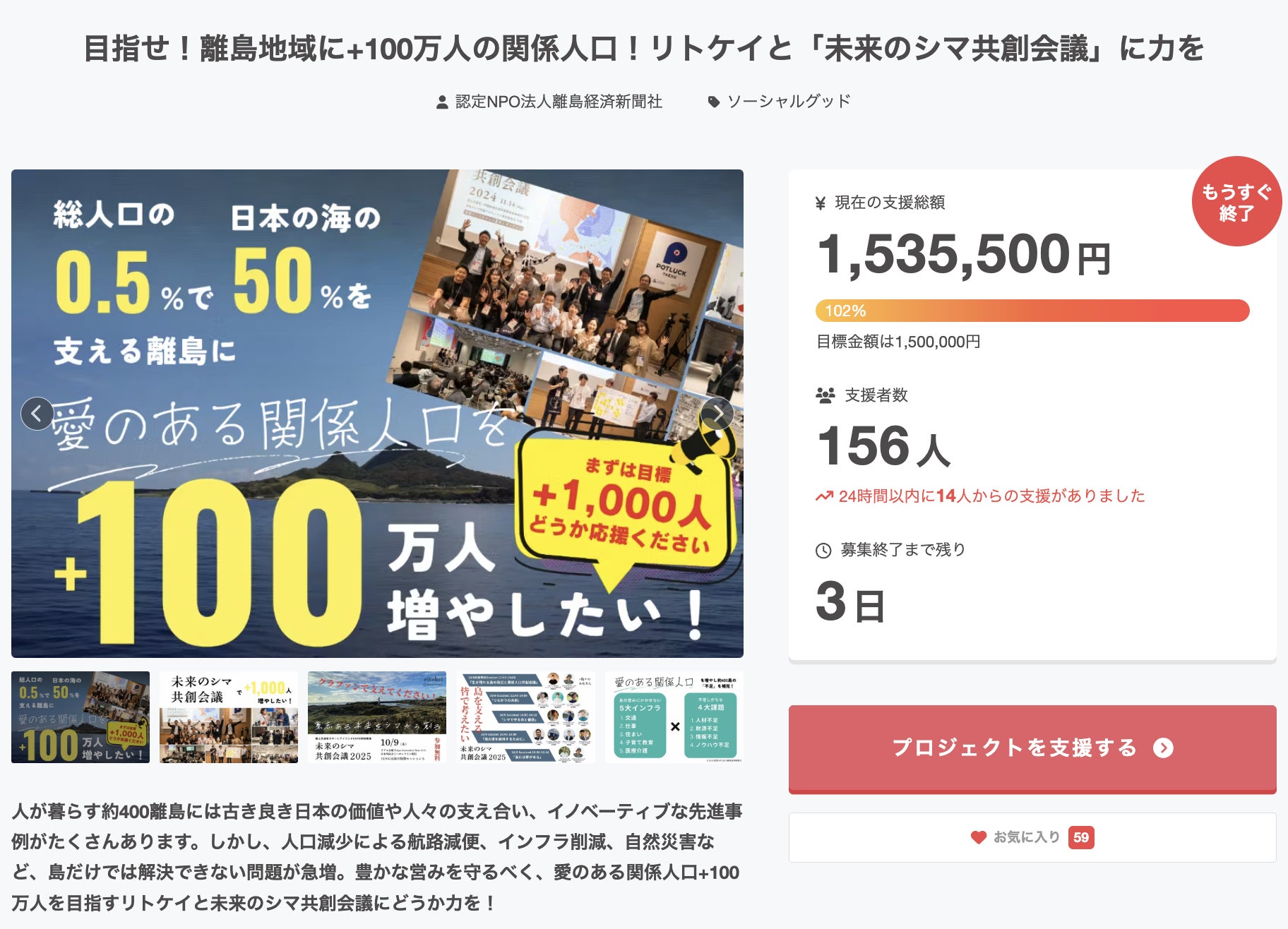
Task: Open the ソーシャルグッド category tag
Action: [789, 102]
